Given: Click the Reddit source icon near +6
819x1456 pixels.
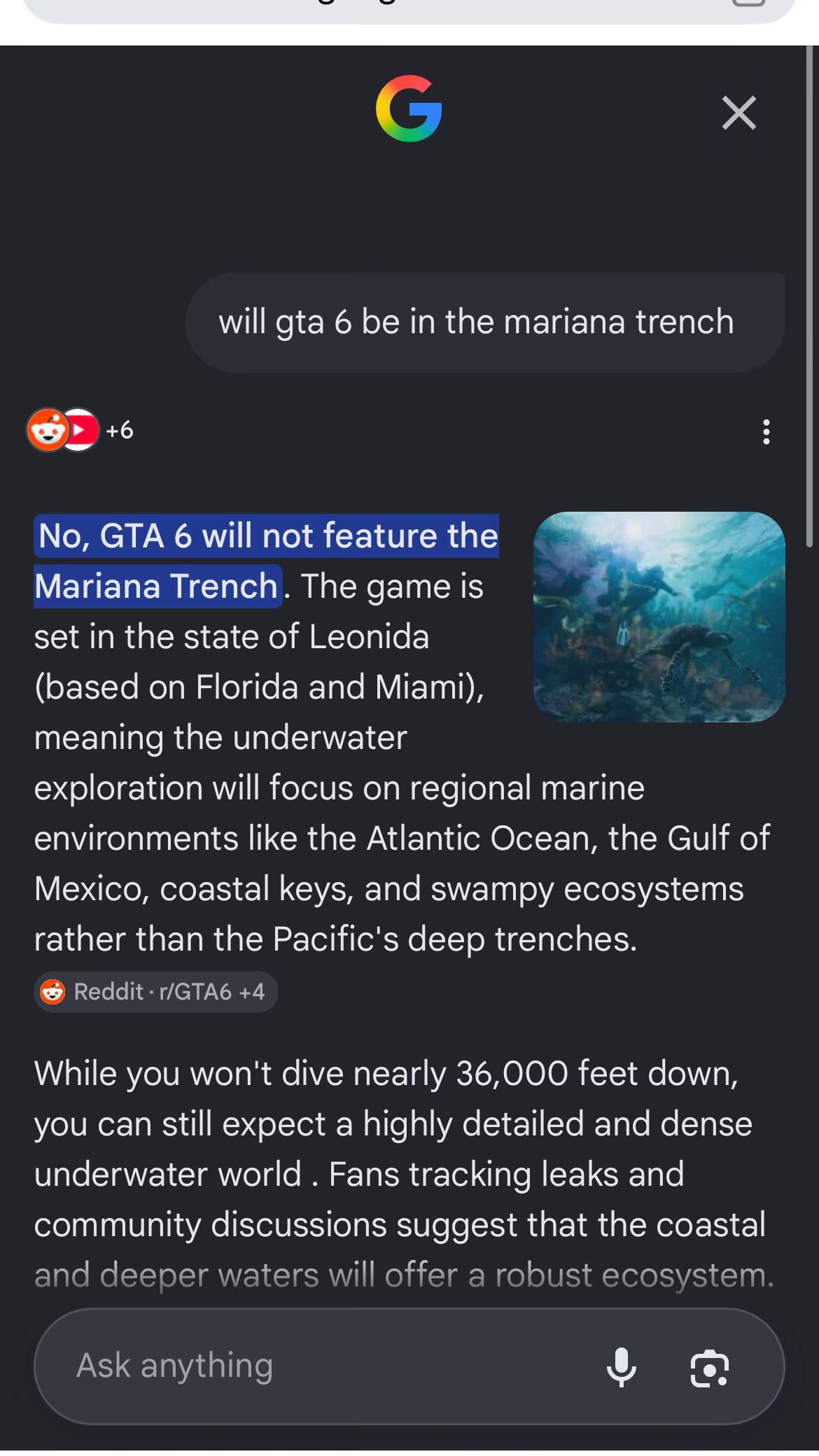Looking at the screenshot, I should pos(47,430).
